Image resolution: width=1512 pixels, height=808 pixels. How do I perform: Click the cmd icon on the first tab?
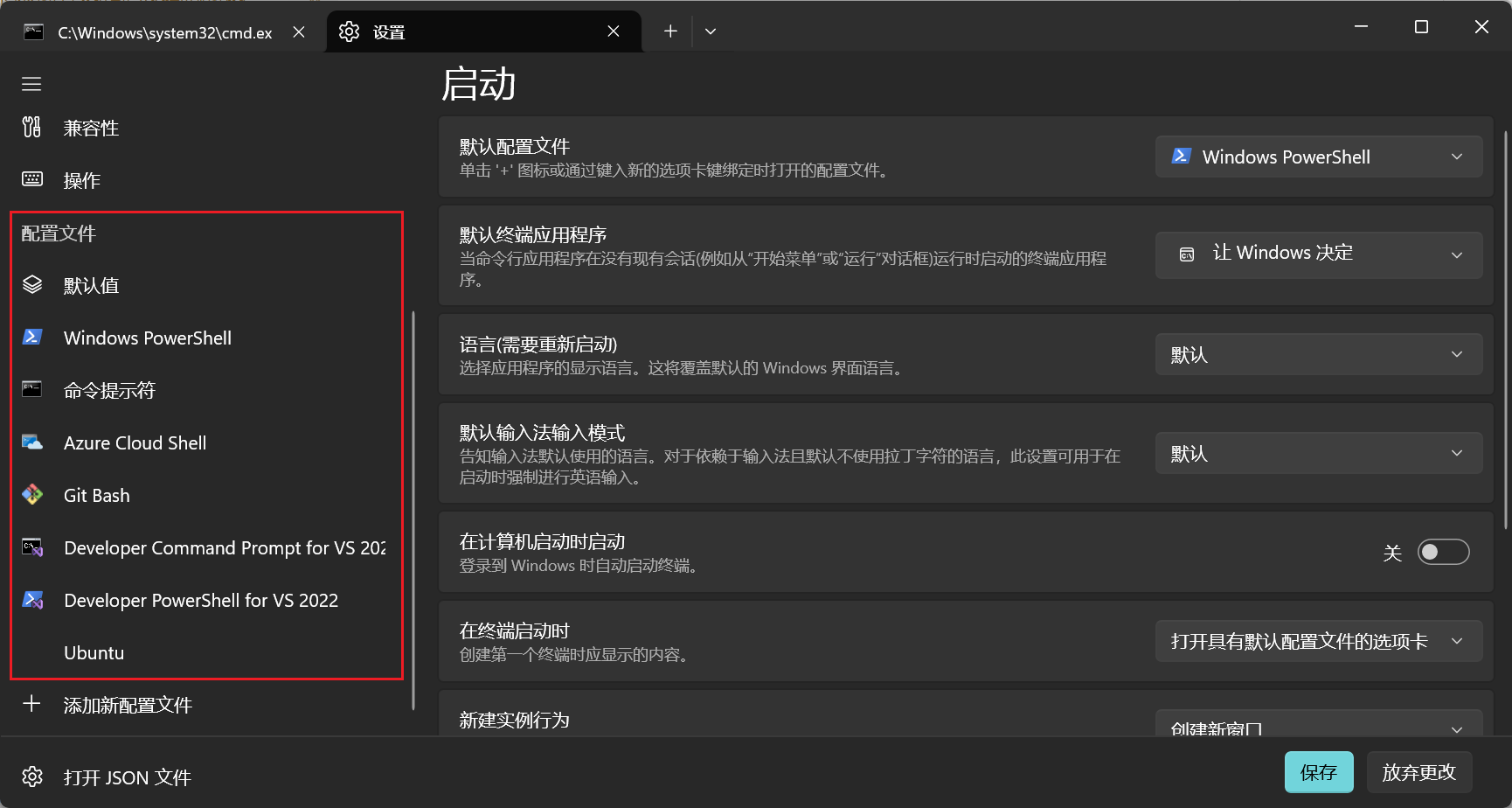[33, 32]
